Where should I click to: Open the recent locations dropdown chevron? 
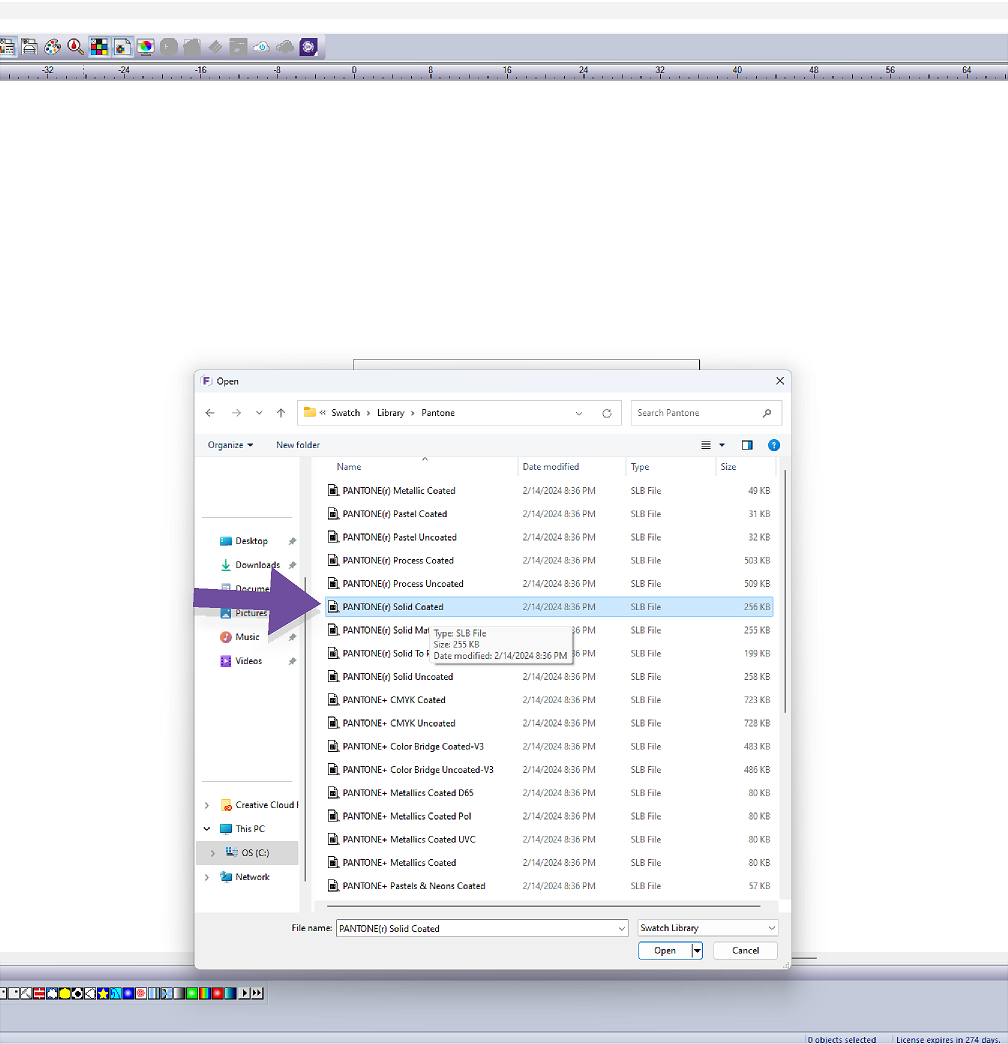click(x=259, y=413)
